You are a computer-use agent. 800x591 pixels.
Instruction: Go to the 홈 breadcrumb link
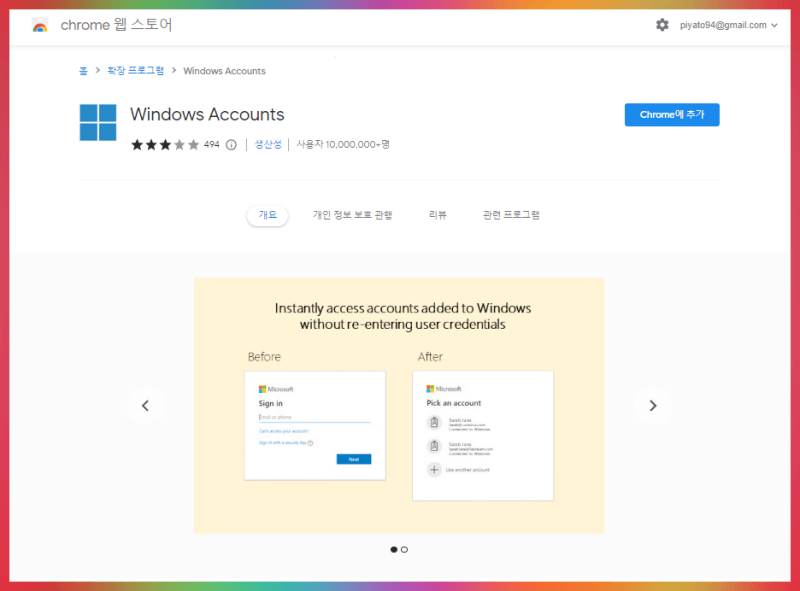click(83, 71)
